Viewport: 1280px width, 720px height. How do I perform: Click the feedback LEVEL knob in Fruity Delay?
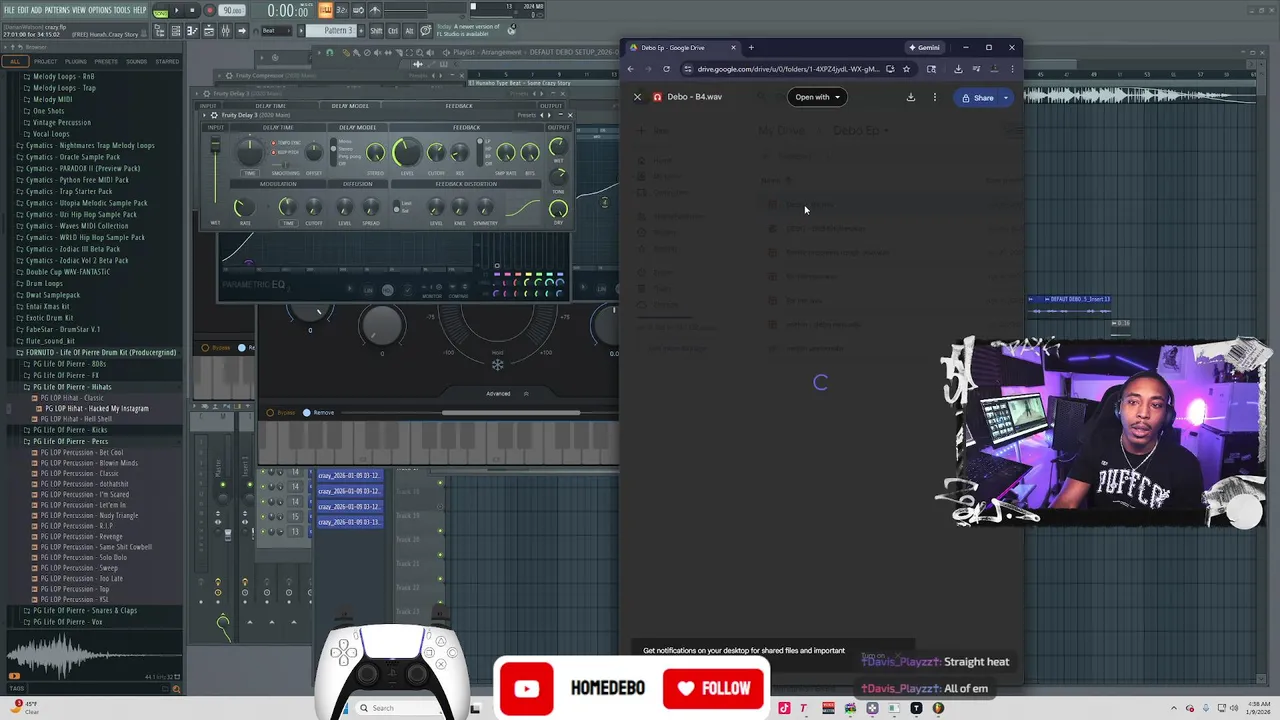406,153
